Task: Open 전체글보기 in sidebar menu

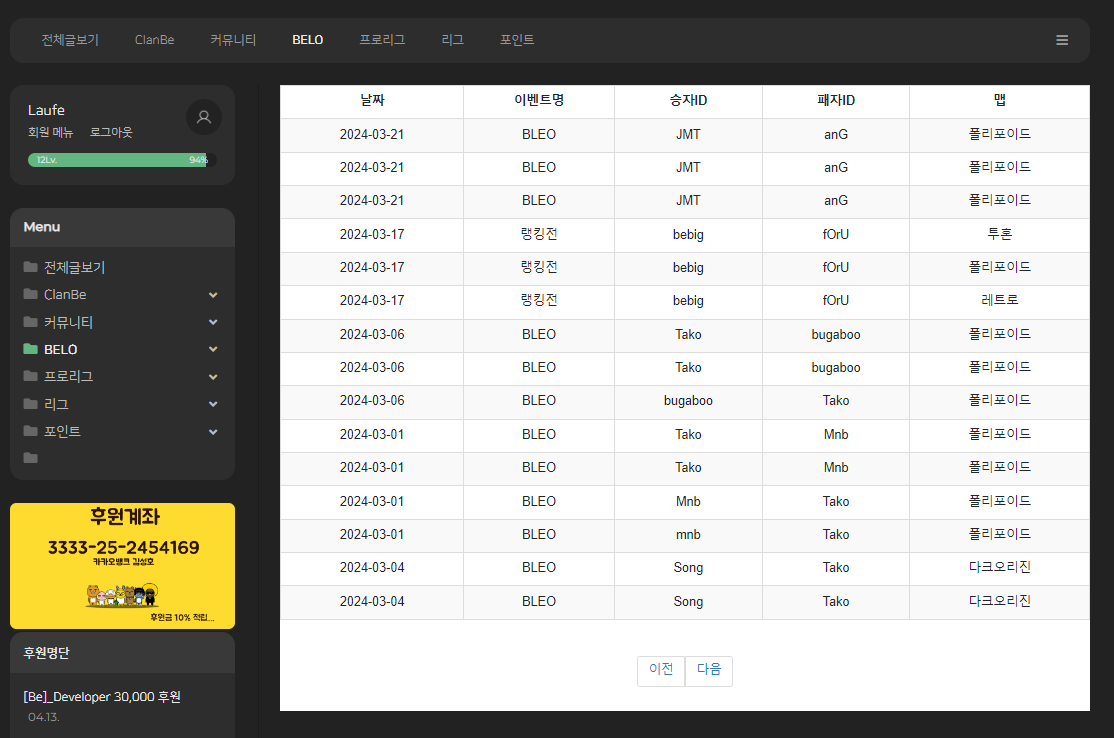Action: point(75,268)
